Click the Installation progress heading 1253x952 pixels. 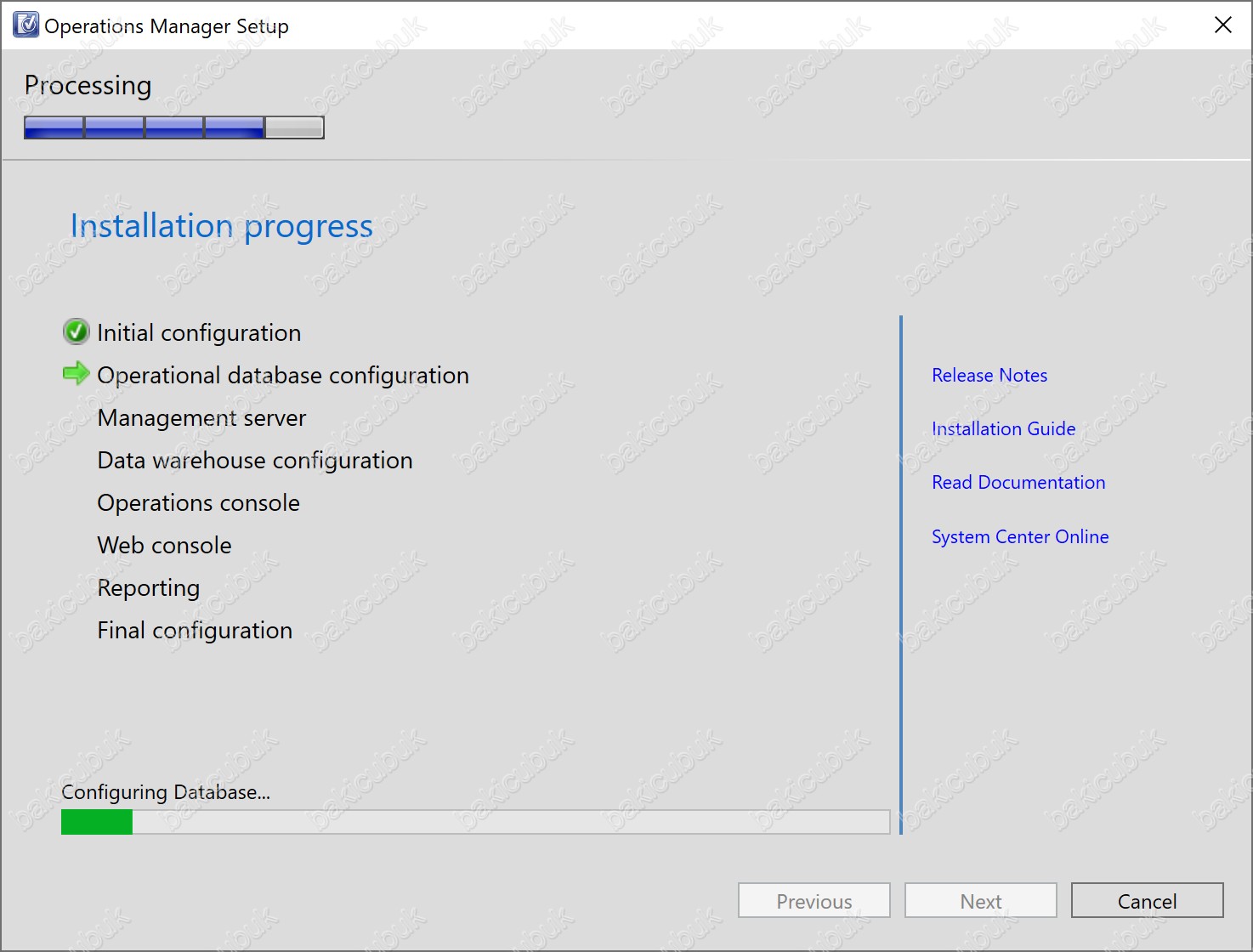click(x=221, y=226)
